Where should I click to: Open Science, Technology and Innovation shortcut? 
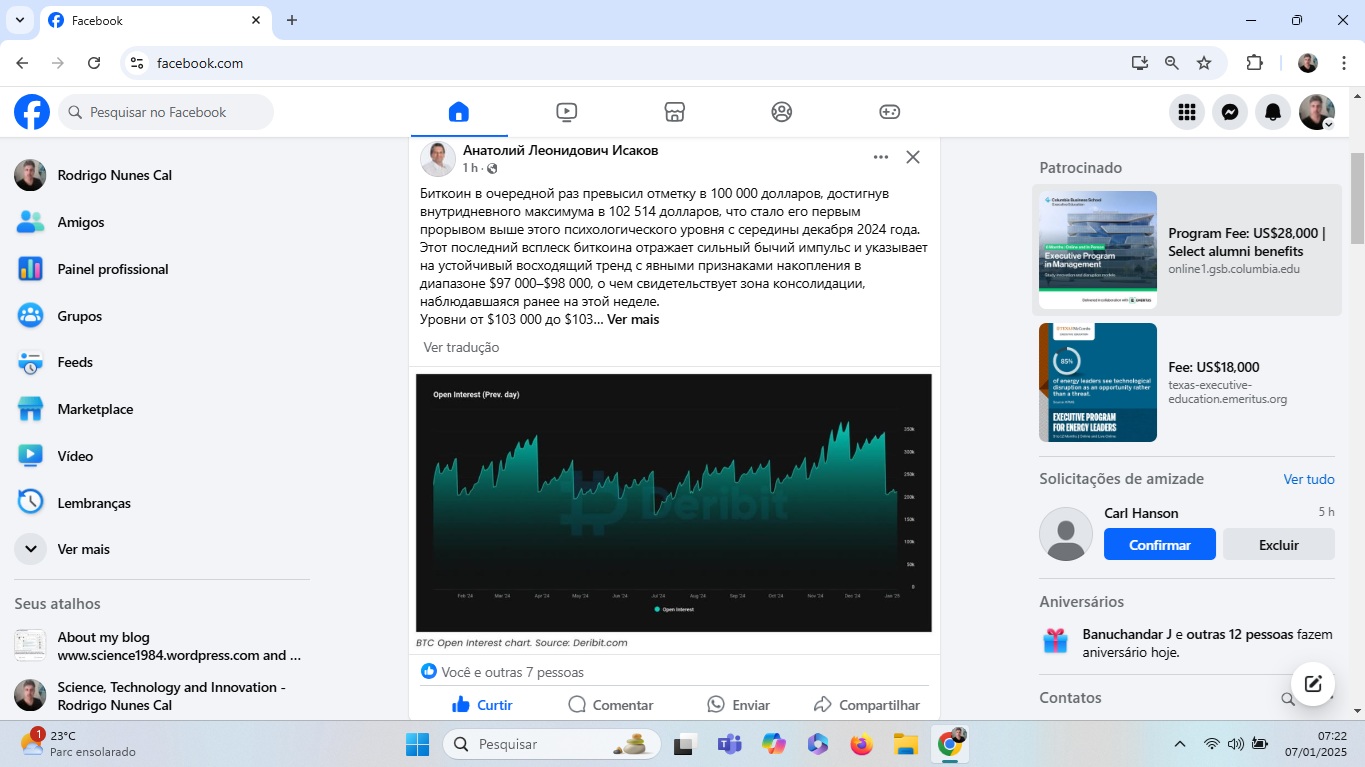pyautogui.click(x=160, y=696)
